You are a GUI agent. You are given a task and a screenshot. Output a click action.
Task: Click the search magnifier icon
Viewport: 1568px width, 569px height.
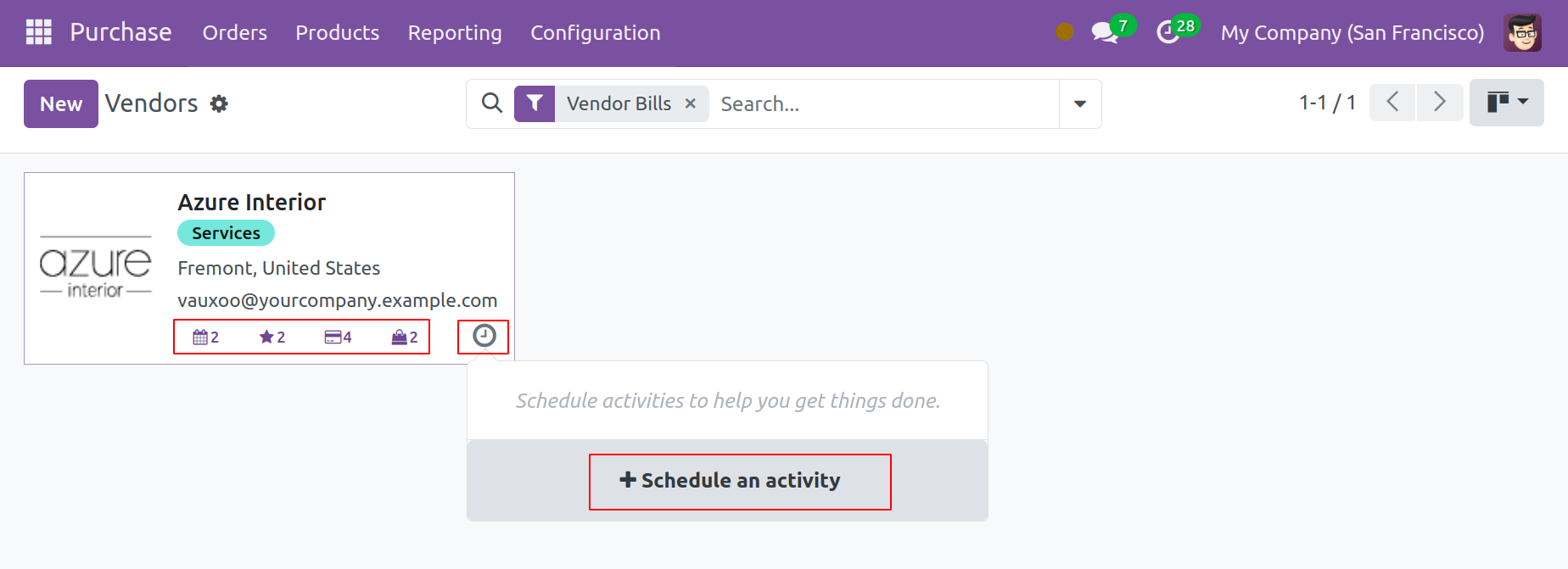point(491,103)
